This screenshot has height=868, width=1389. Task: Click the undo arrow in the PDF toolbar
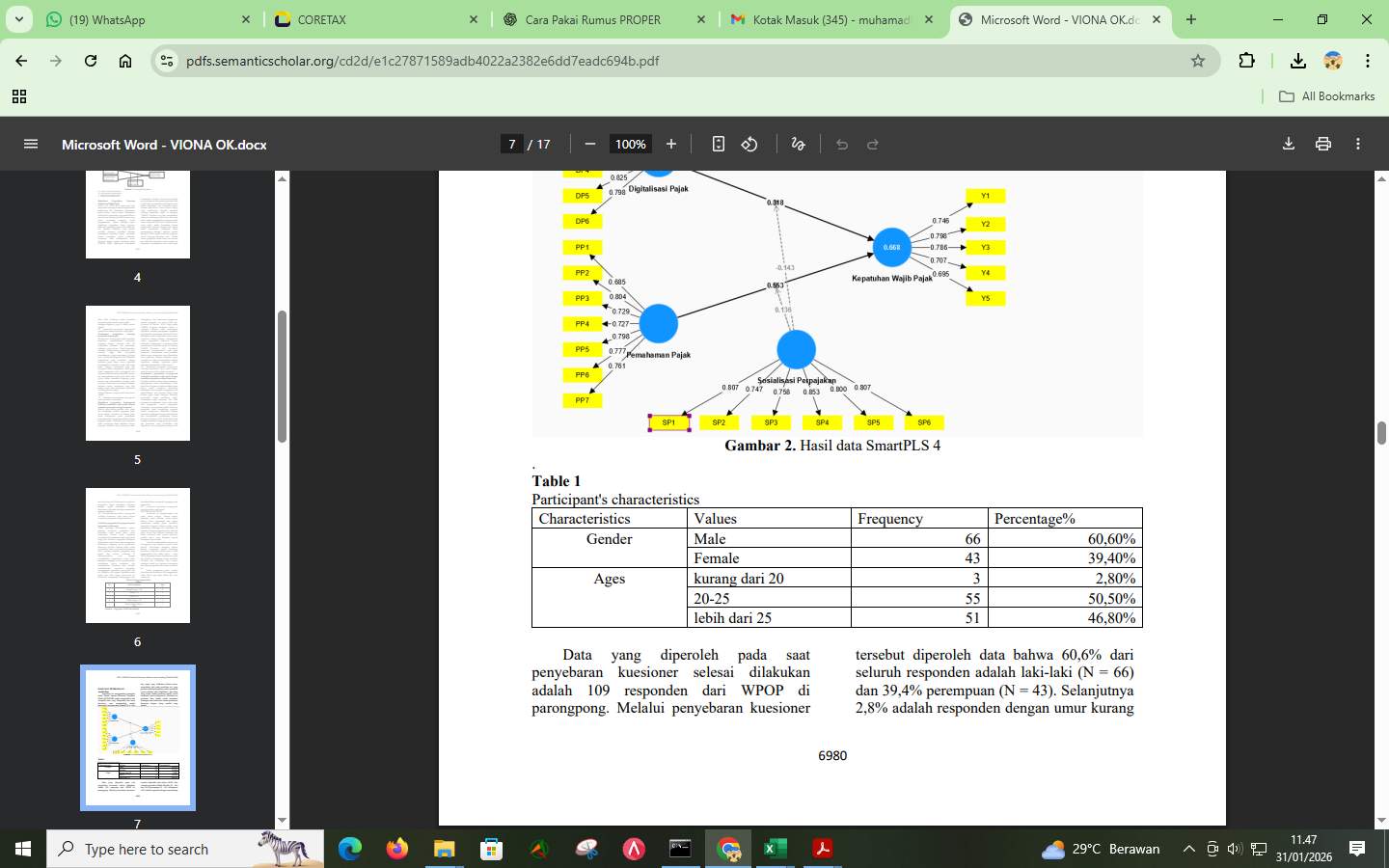(x=841, y=144)
